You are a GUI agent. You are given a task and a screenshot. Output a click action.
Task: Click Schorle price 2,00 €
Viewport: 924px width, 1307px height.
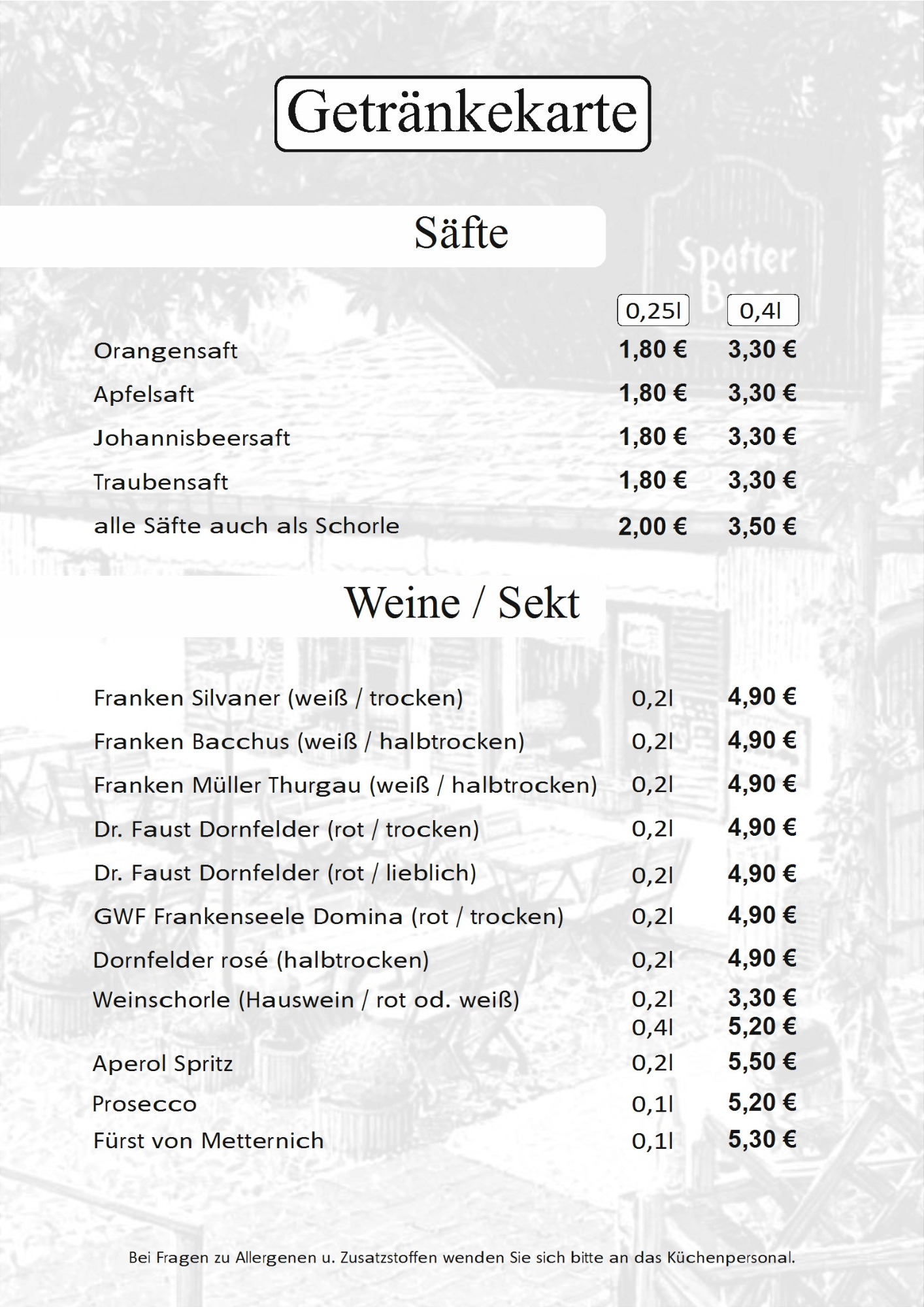653,527
